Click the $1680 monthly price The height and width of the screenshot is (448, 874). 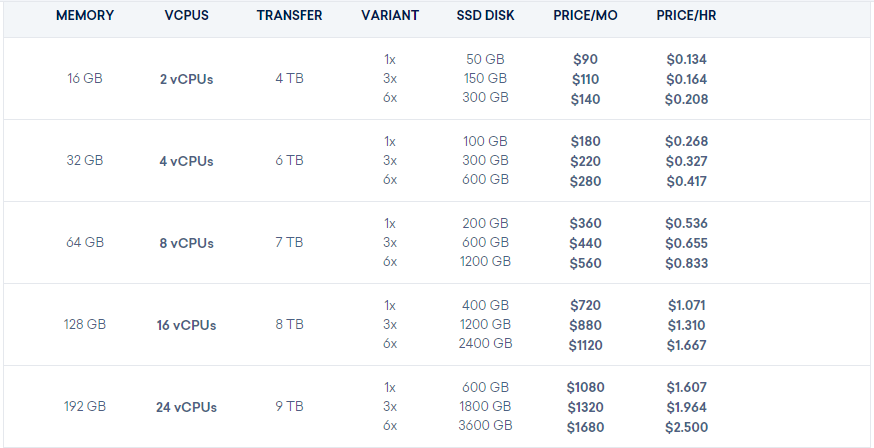tap(586, 428)
